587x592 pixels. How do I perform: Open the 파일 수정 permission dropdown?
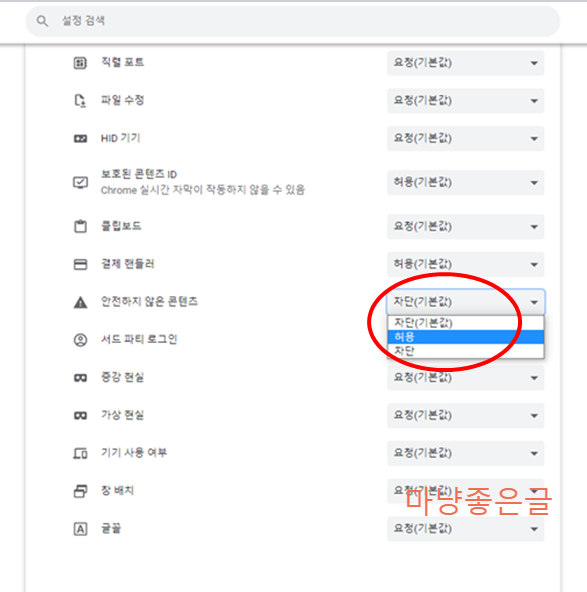465,101
